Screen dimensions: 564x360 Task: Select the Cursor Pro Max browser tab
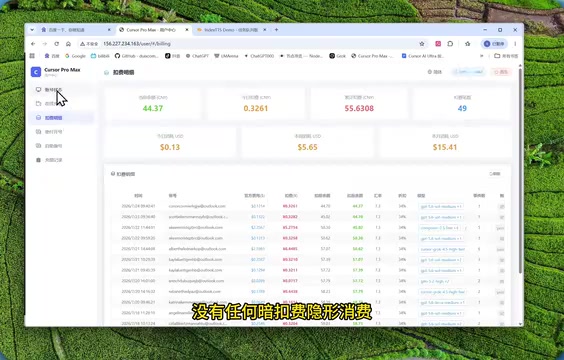[x=154, y=30]
